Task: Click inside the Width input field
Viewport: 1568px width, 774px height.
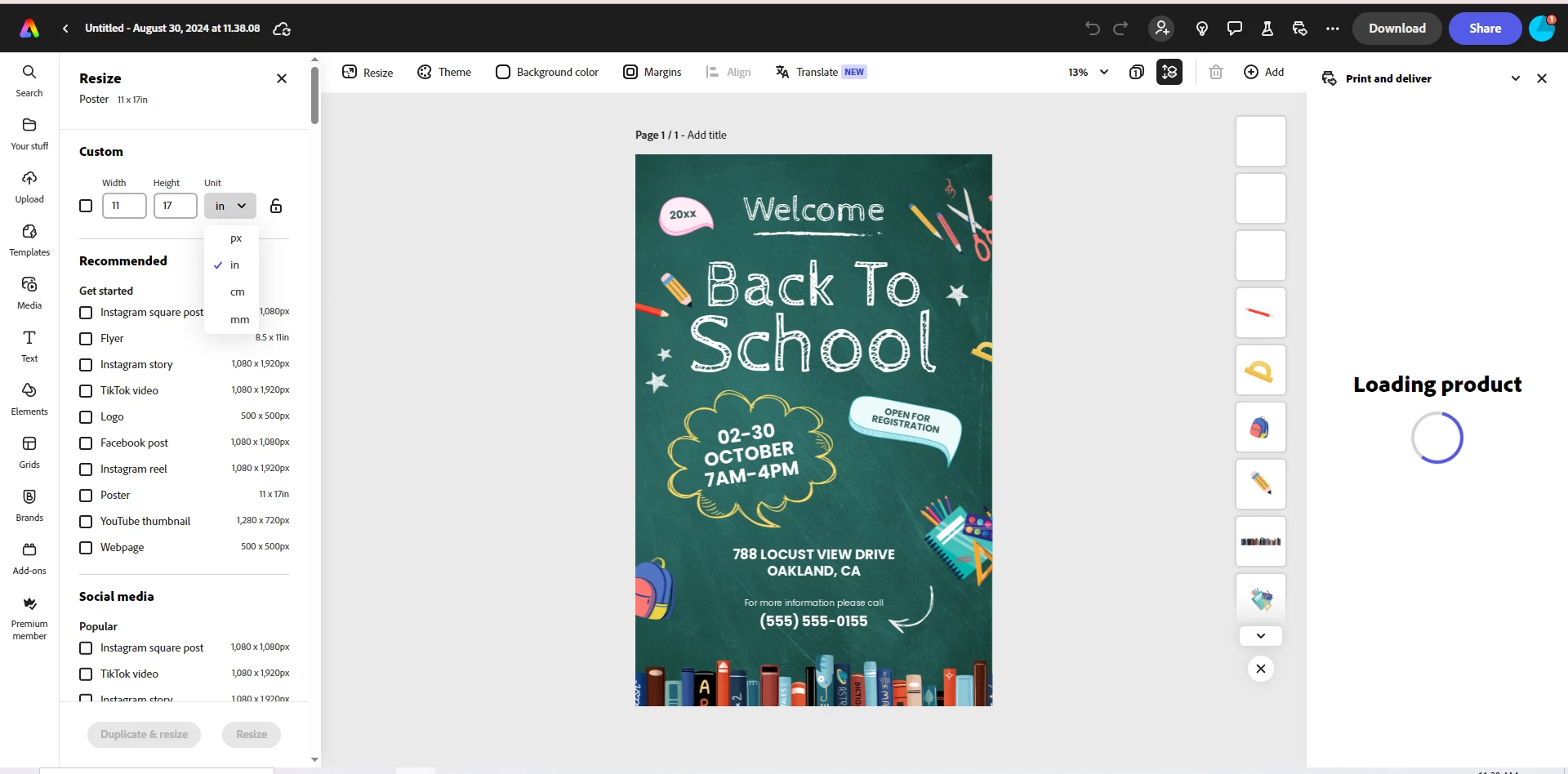Action: 124,206
